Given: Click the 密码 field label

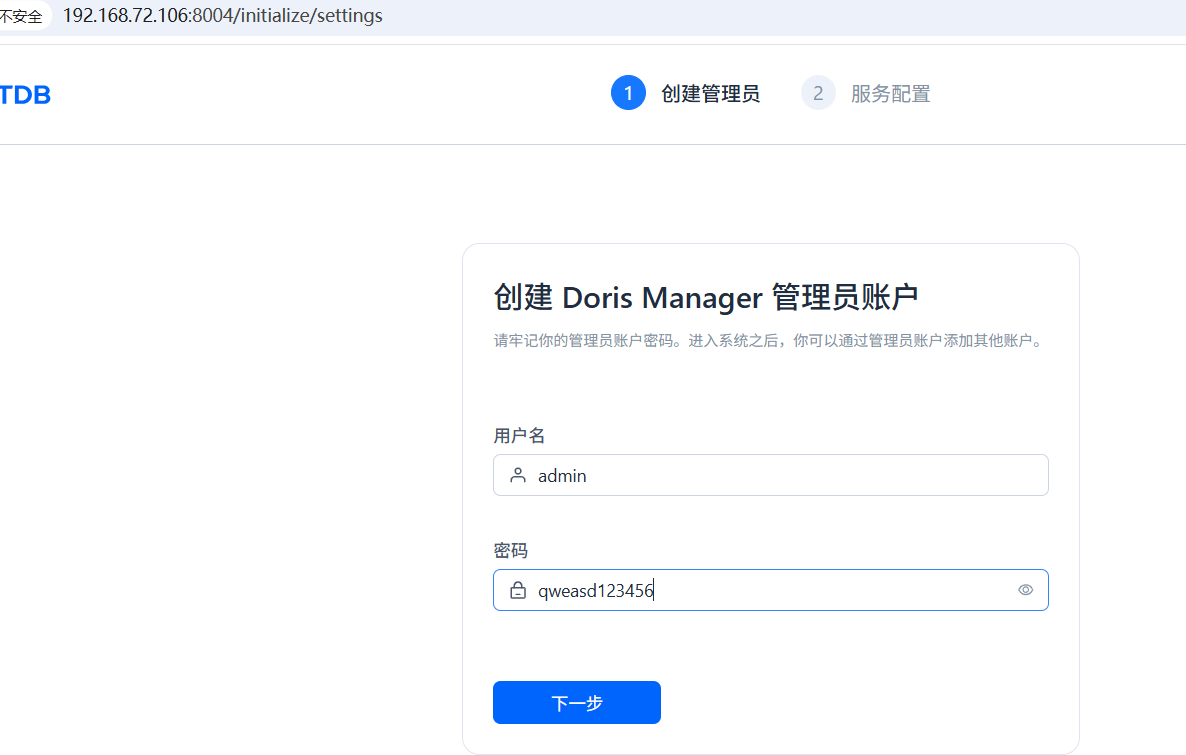Looking at the screenshot, I should click(510, 551).
